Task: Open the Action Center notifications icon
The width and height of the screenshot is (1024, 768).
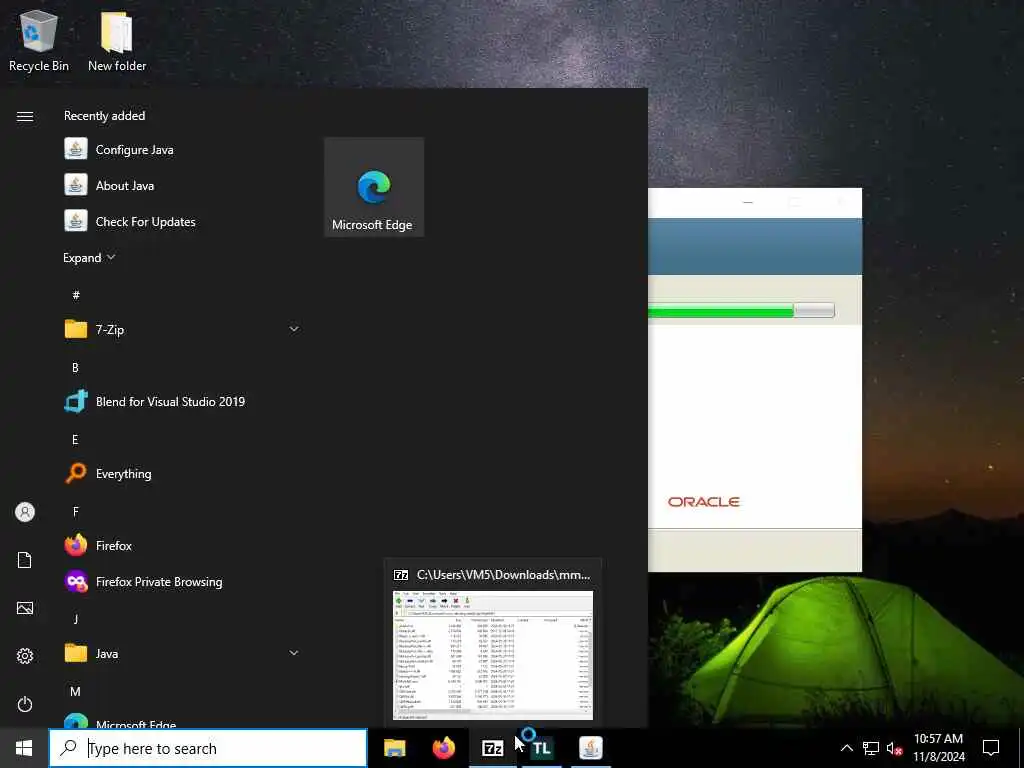Action: click(991, 748)
